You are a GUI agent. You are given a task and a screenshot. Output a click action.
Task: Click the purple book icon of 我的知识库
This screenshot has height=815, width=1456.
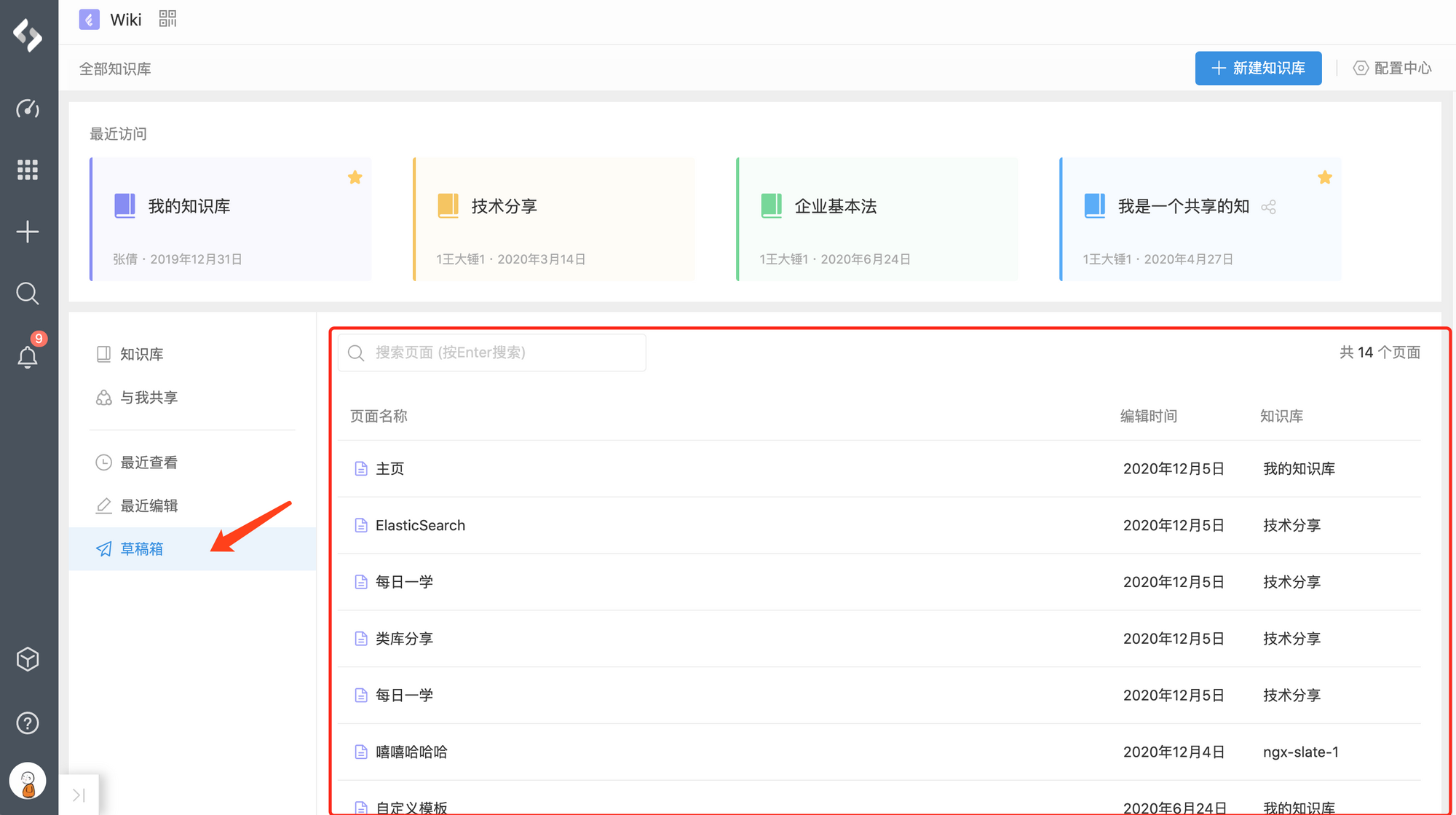[125, 206]
